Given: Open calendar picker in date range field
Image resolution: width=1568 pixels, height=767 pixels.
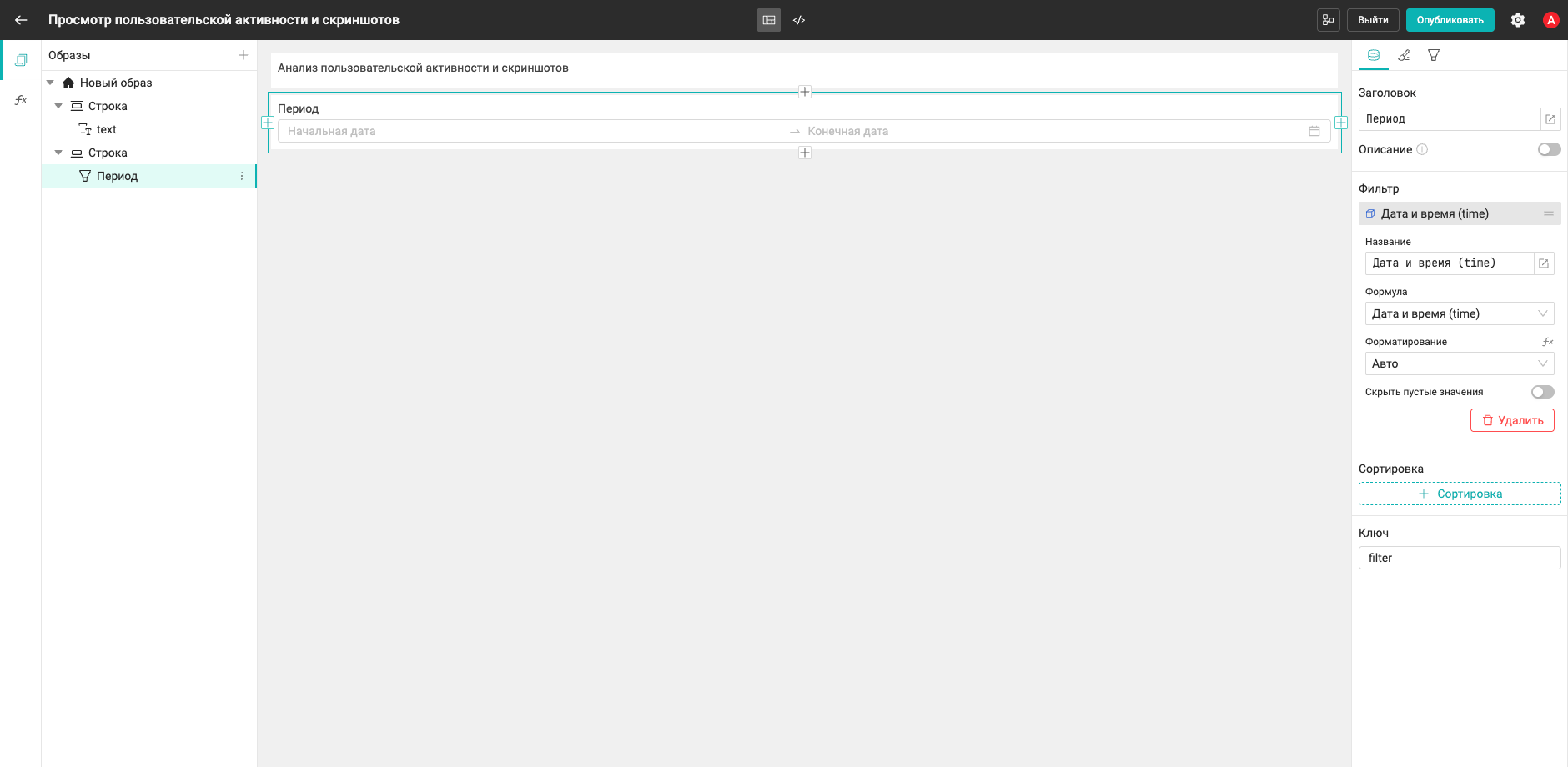Looking at the screenshot, I should [x=1314, y=131].
